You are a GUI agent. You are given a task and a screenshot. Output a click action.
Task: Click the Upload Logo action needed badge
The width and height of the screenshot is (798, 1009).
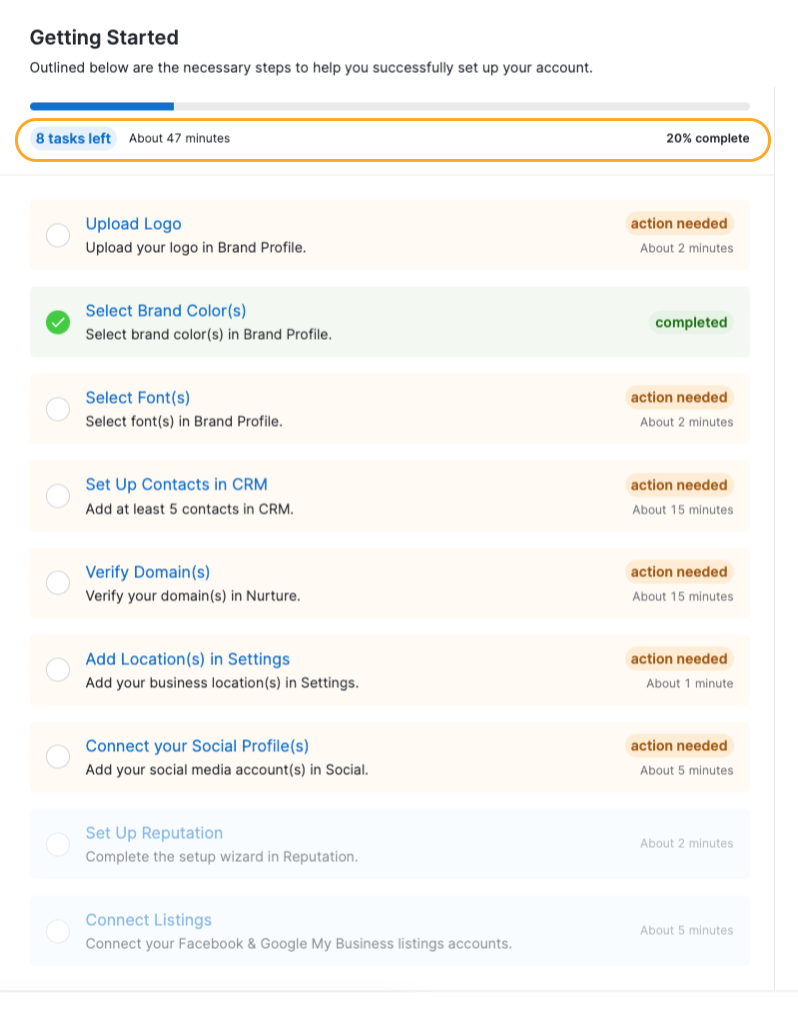[x=679, y=224]
